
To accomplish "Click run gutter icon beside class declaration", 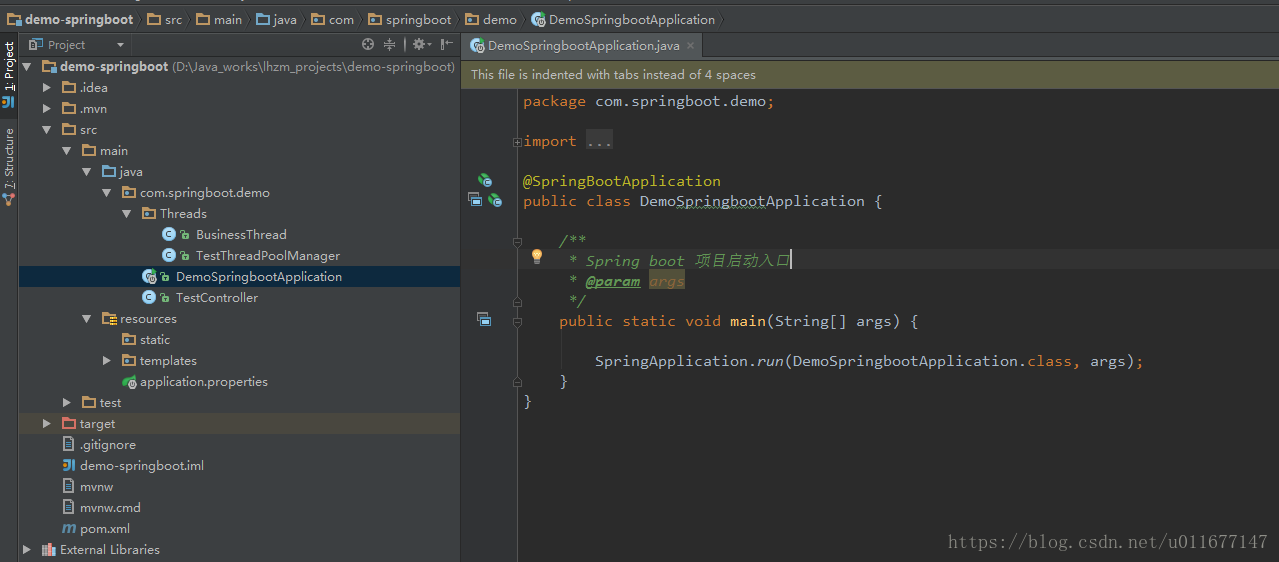I will tap(476, 201).
